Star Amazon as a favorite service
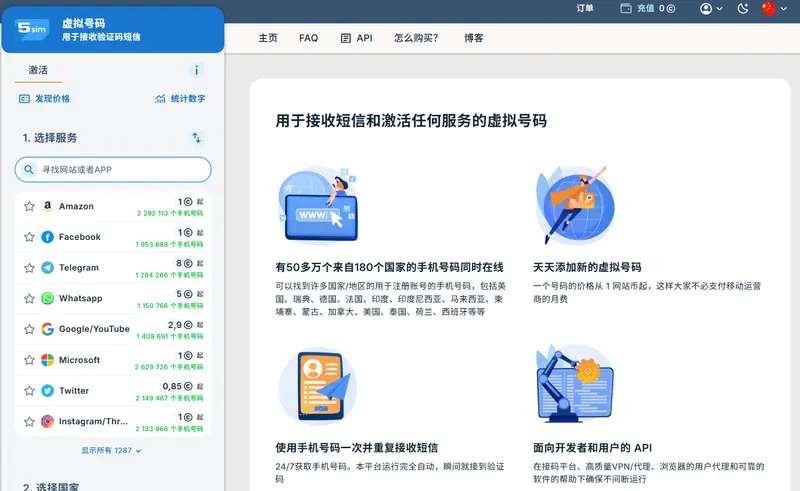800x491 pixels. pos(29,207)
